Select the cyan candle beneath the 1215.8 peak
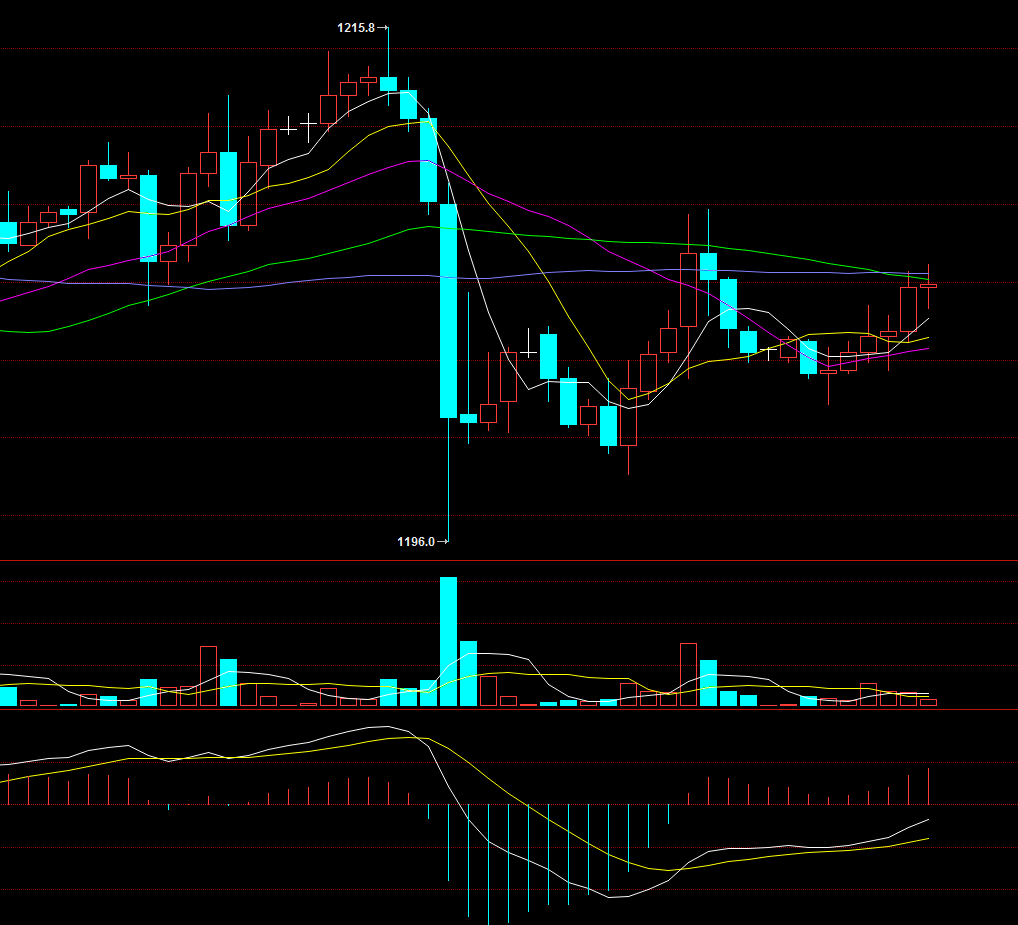This screenshot has height=925, width=1018. (388, 83)
